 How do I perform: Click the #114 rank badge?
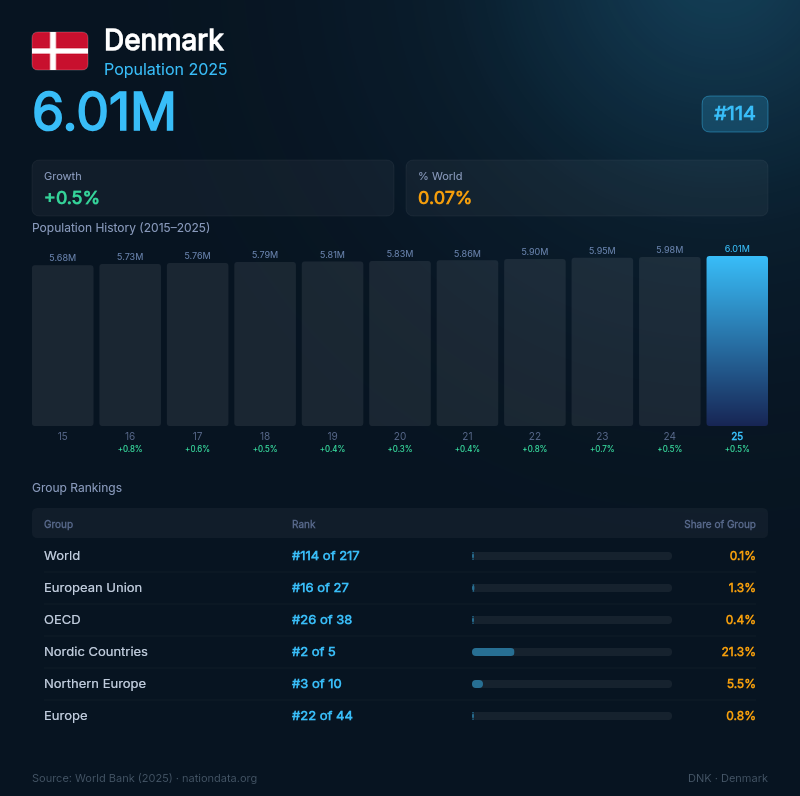tap(734, 114)
